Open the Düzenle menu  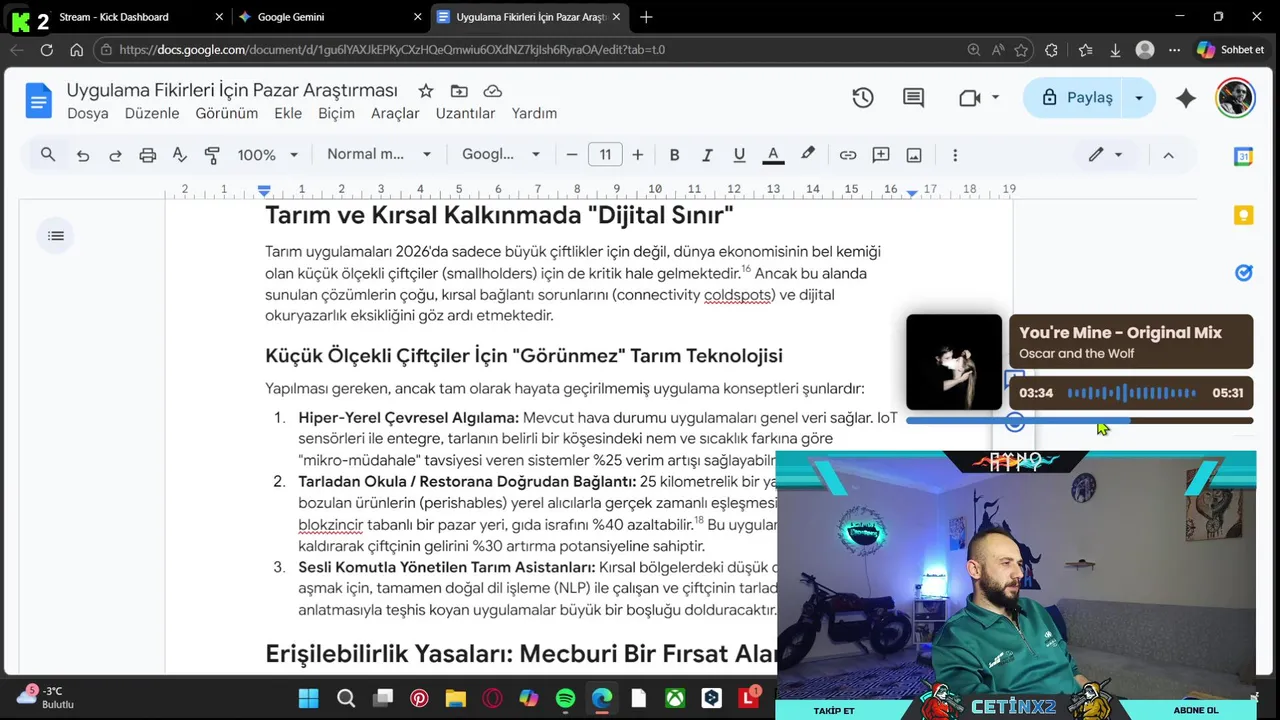pos(152,113)
